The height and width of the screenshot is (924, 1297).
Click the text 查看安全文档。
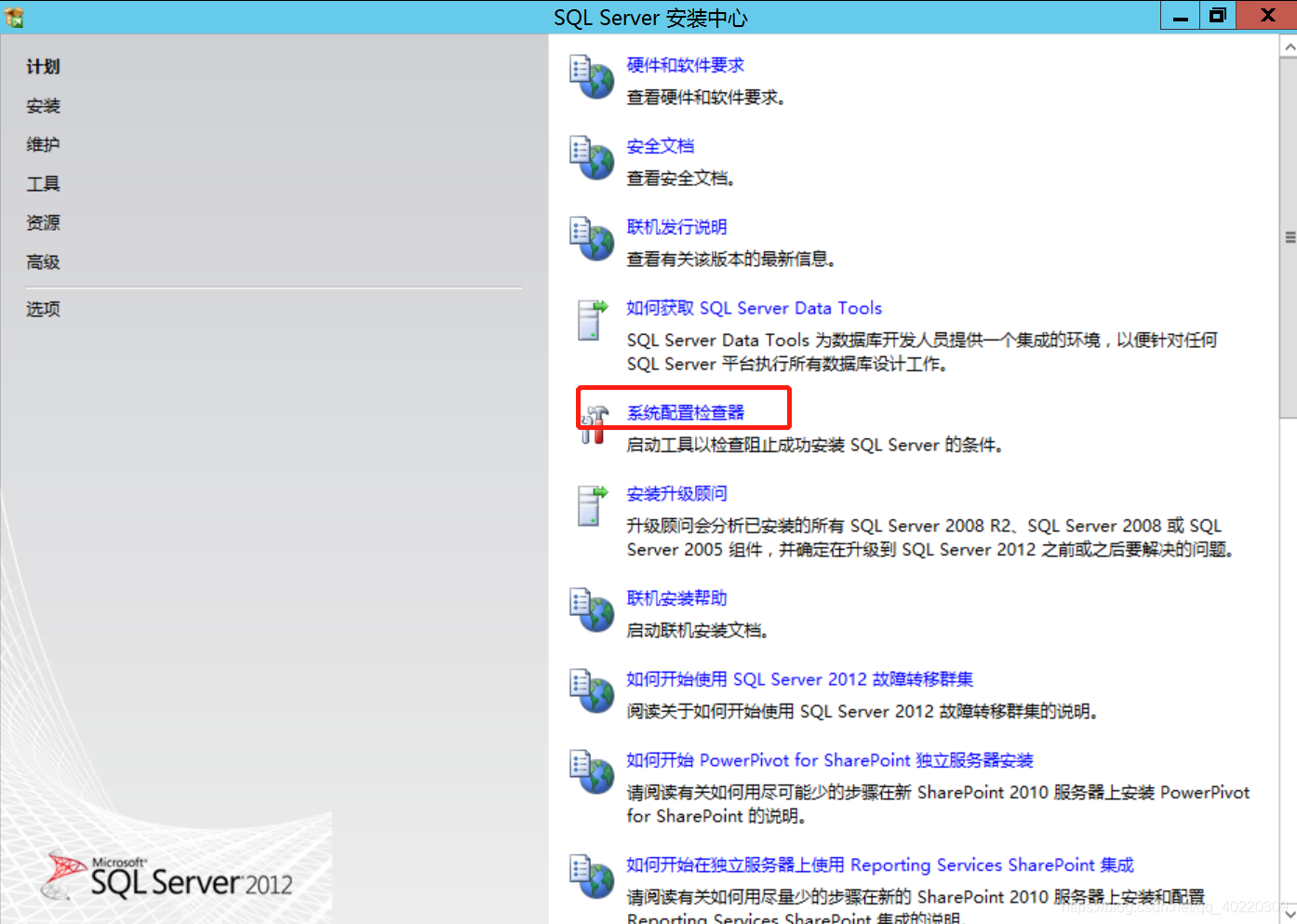pyautogui.click(x=681, y=179)
